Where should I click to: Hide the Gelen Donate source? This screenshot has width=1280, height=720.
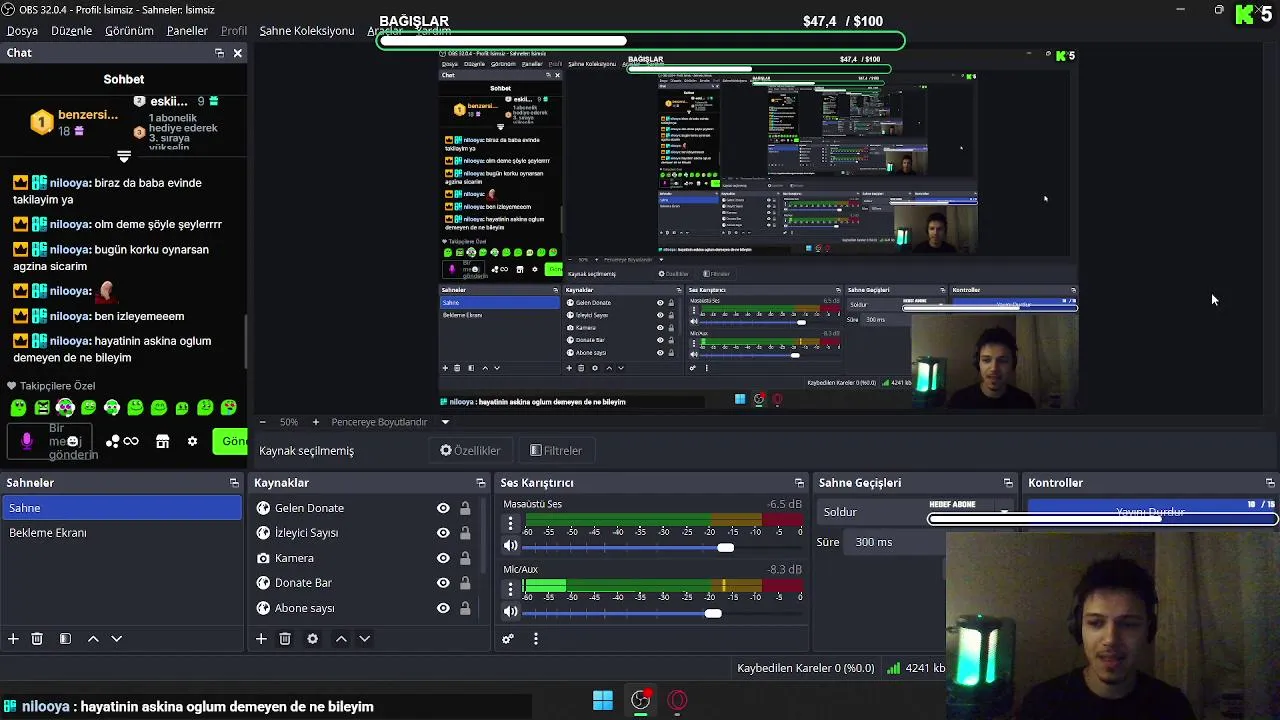(x=443, y=508)
